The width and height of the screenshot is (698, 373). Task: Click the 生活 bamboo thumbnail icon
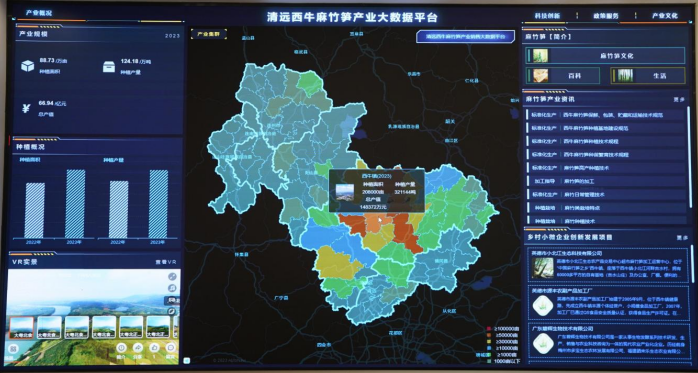tap(625, 76)
